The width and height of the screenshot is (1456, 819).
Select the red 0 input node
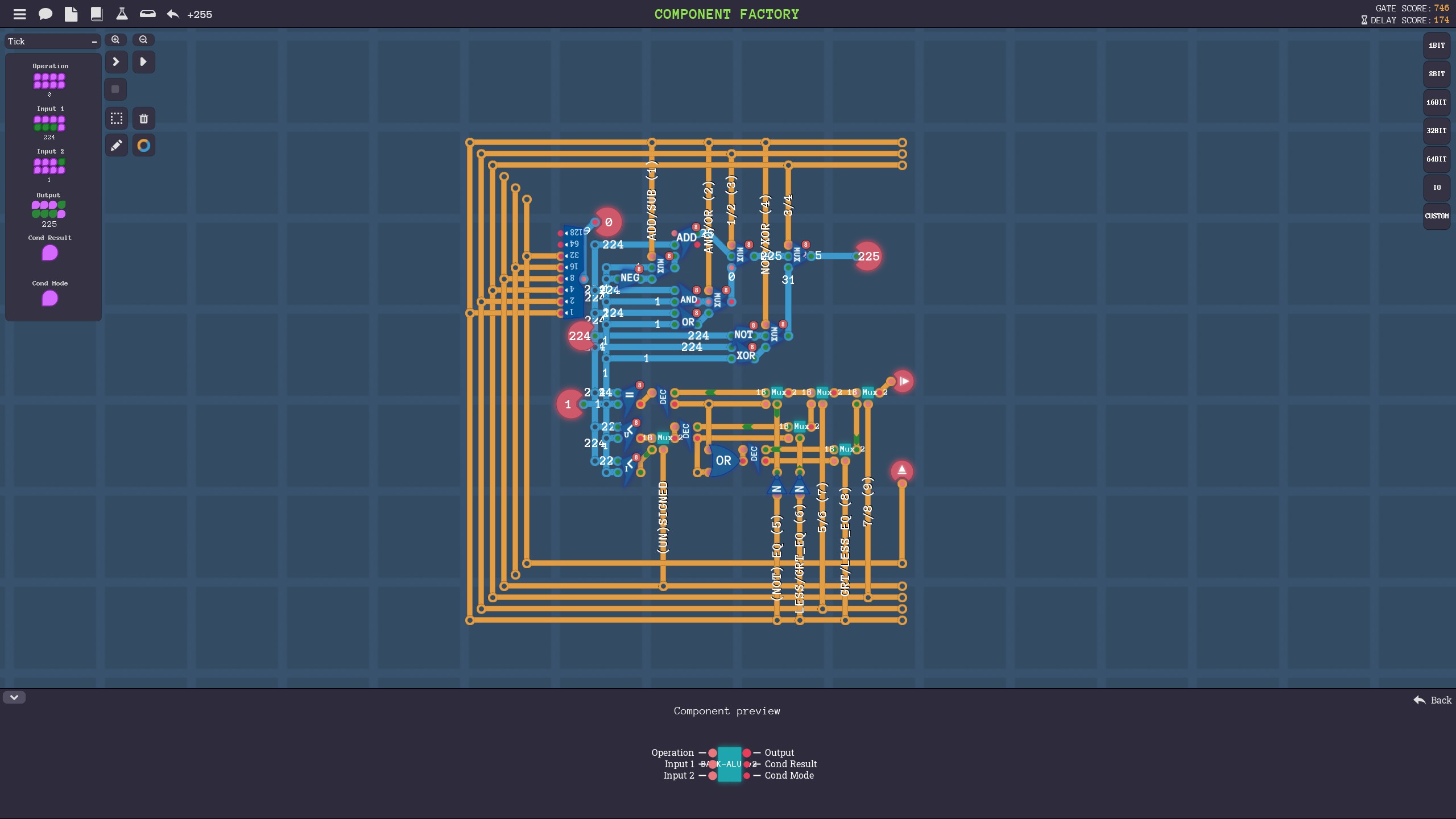[608, 222]
